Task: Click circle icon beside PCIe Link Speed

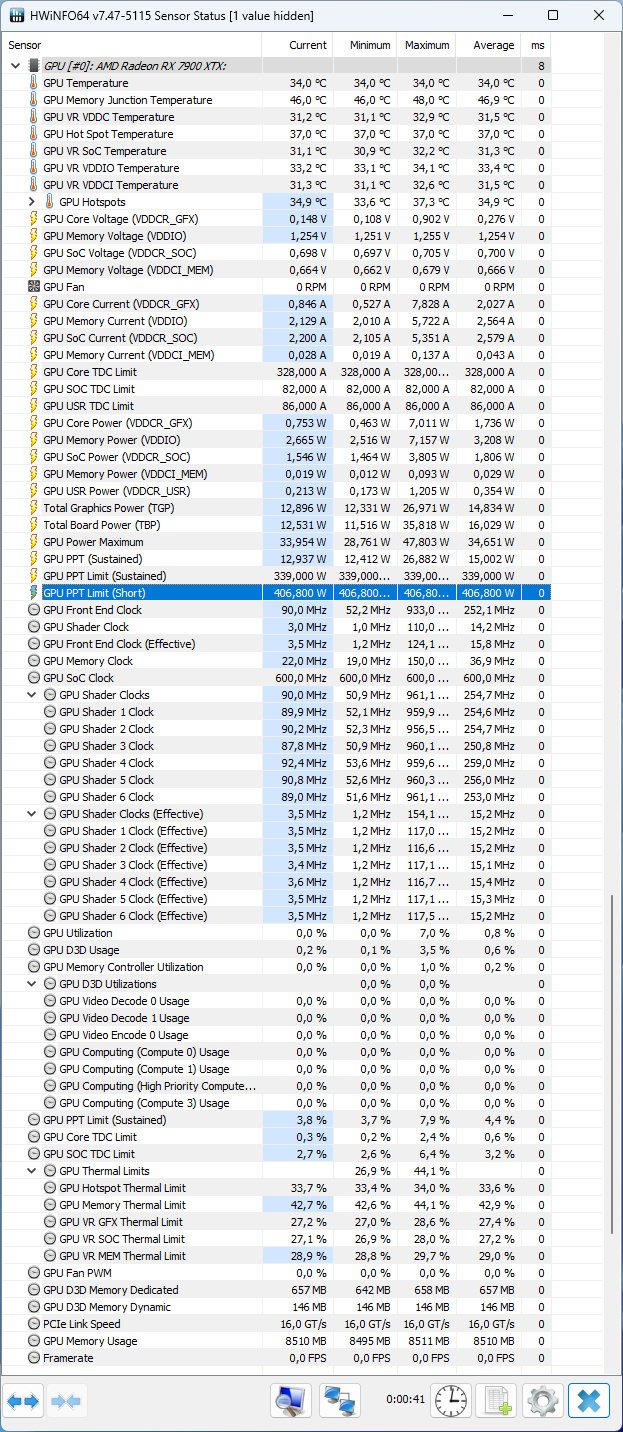Action: tap(34, 1324)
